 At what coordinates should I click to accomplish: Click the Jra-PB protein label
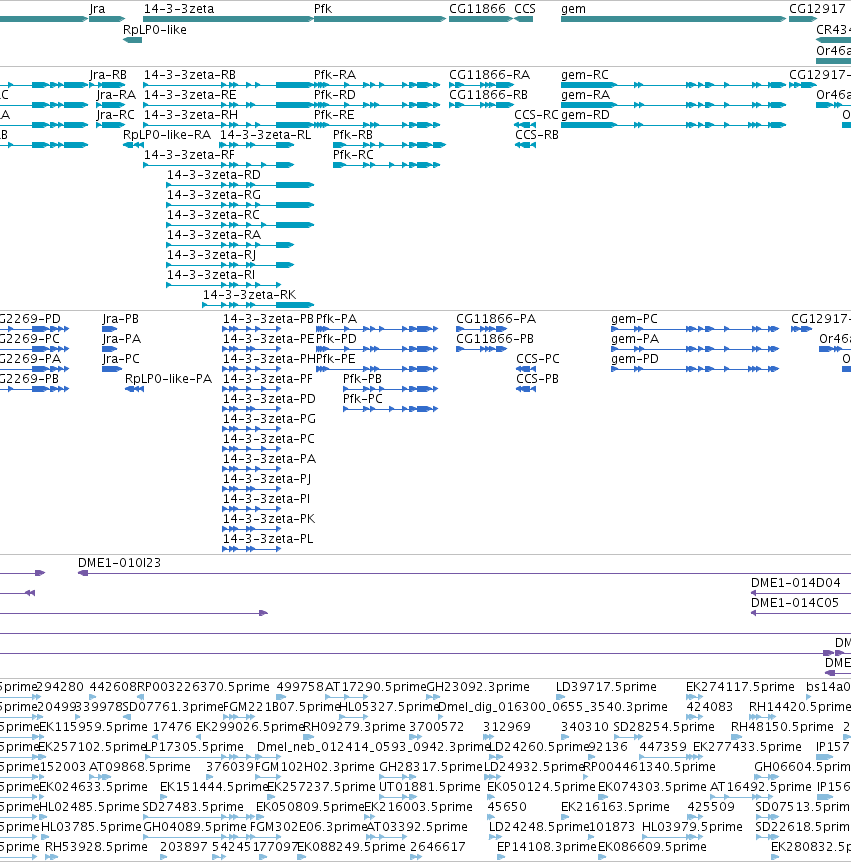120,319
